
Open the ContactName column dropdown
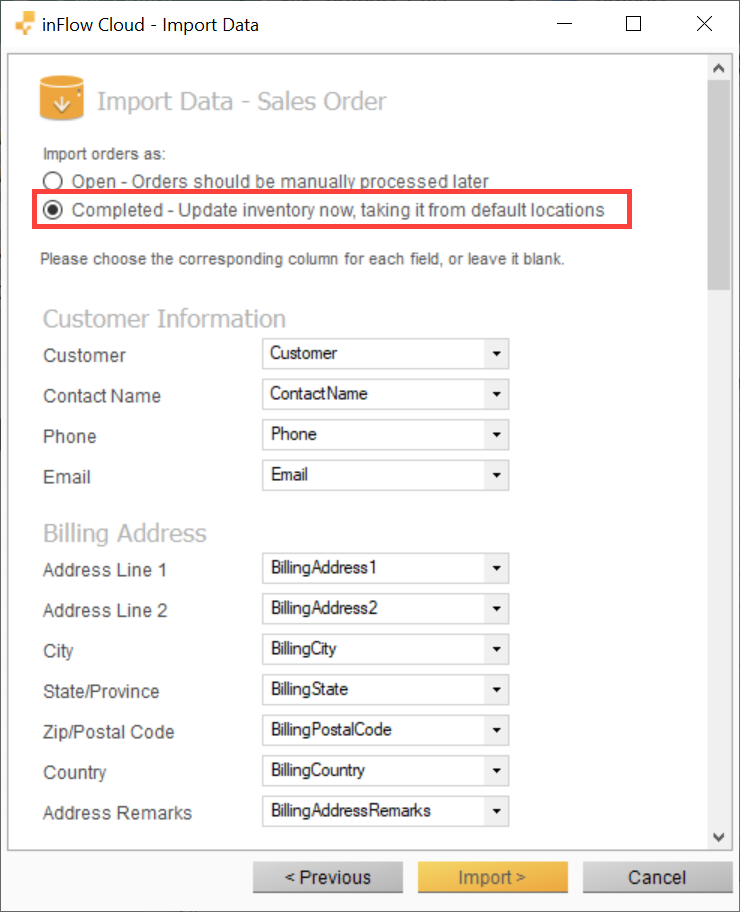[x=496, y=394]
